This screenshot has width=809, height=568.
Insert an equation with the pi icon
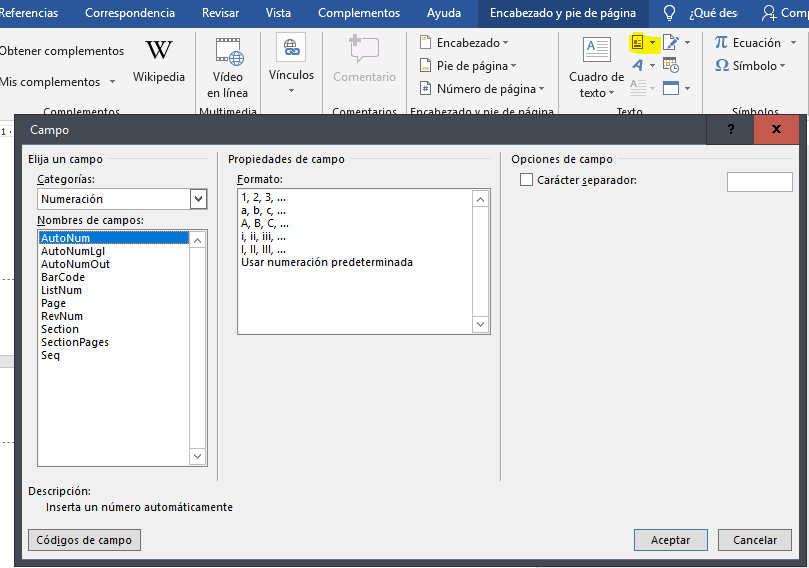[x=721, y=42]
